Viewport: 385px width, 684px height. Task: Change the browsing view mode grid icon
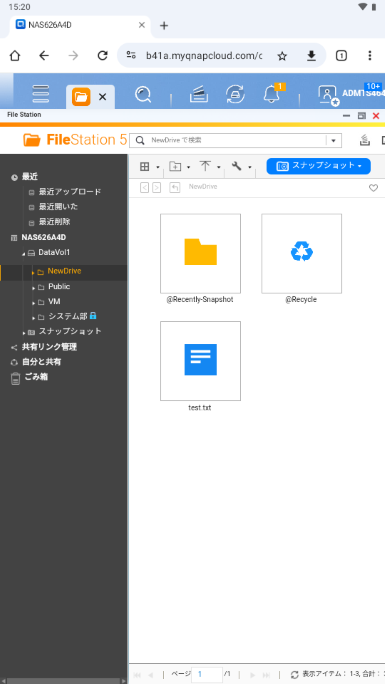pyautogui.click(x=144, y=166)
